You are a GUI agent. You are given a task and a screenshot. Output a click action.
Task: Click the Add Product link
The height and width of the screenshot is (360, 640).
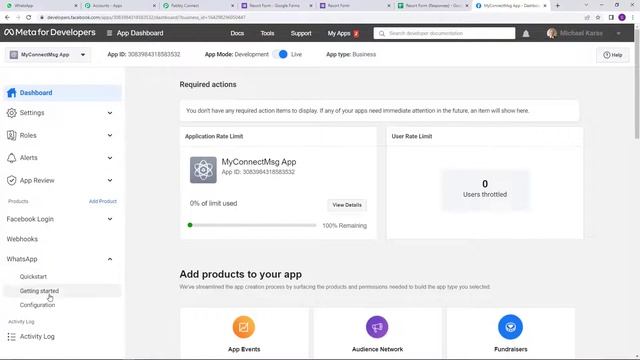[103, 201]
